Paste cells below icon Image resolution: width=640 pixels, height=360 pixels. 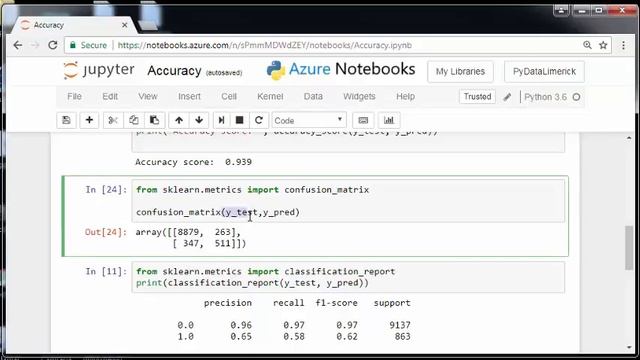(x=154, y=120)
